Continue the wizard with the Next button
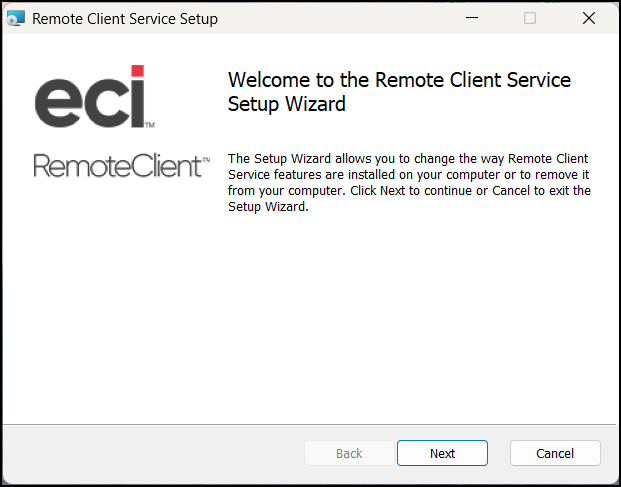Screen dimensions: 621x487 pyautogui.click(x=442, y=453)
